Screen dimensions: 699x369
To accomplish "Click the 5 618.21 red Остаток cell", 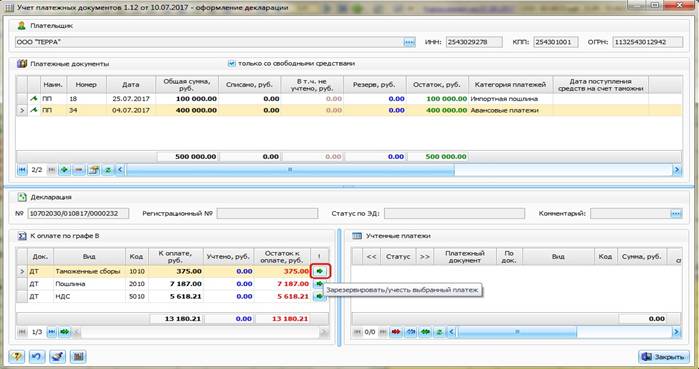I will pyautogui.click(x=282, y=296).
